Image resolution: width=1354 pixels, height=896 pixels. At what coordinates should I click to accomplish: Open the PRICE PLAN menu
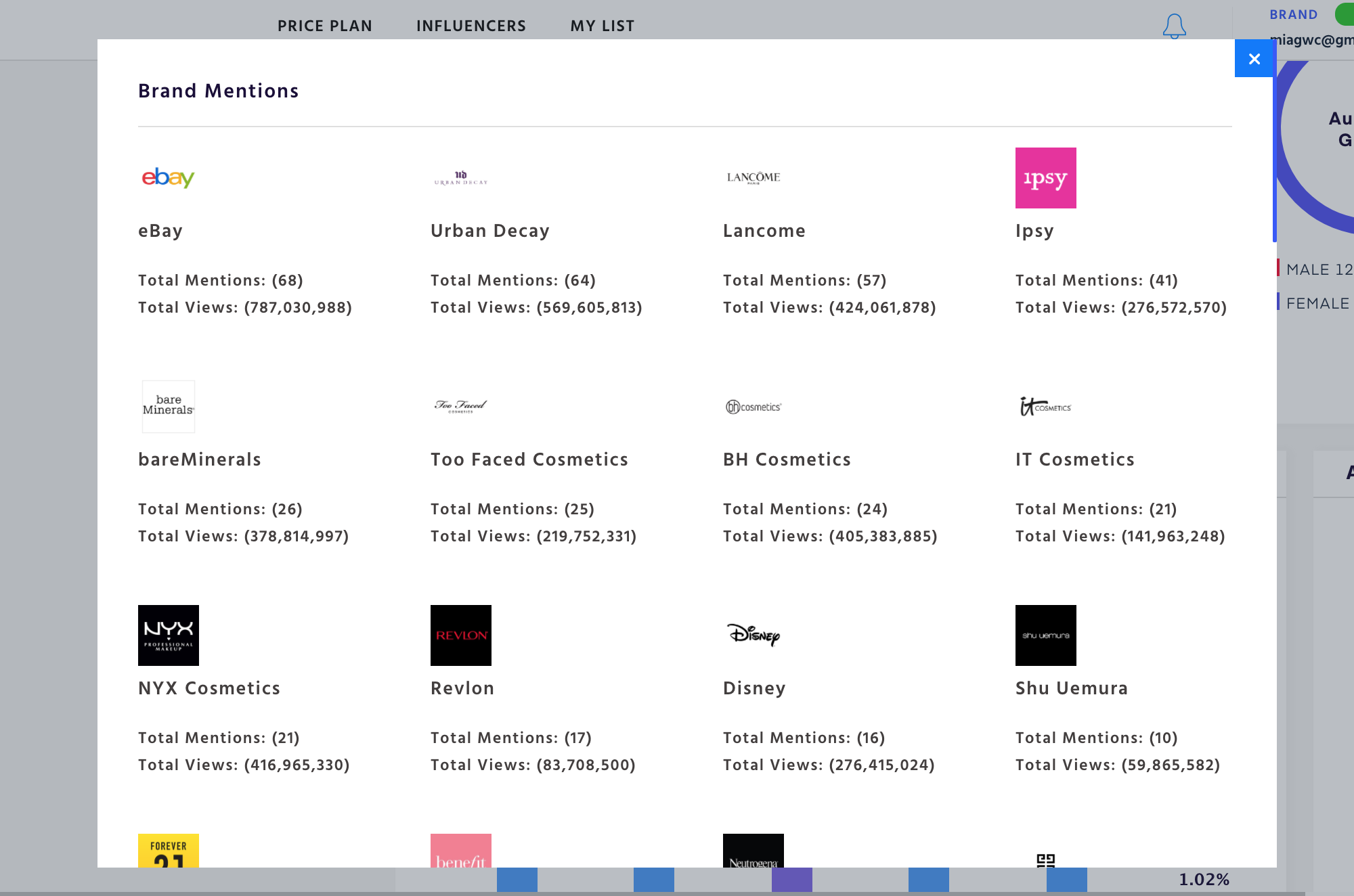pyautogui.click(x=324, y=26)
